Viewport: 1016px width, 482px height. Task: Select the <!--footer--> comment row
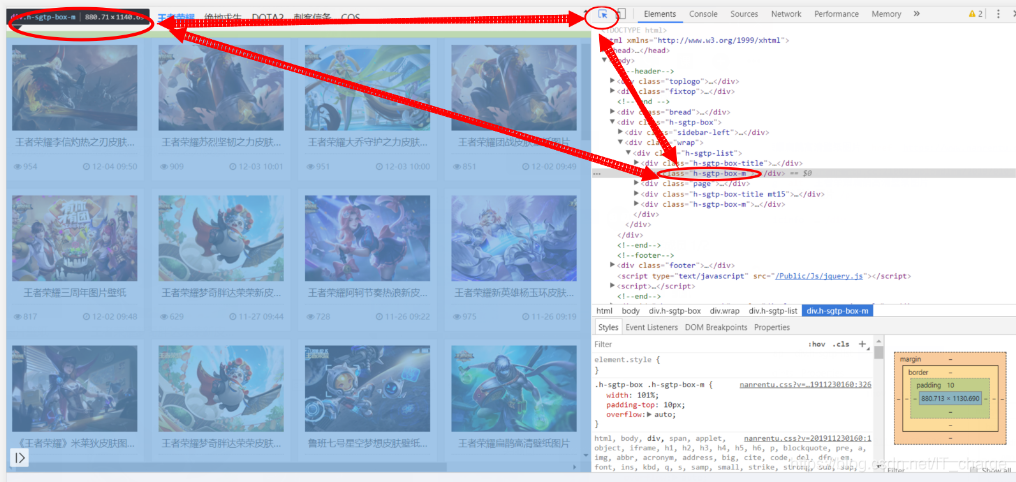click(641, 255)
